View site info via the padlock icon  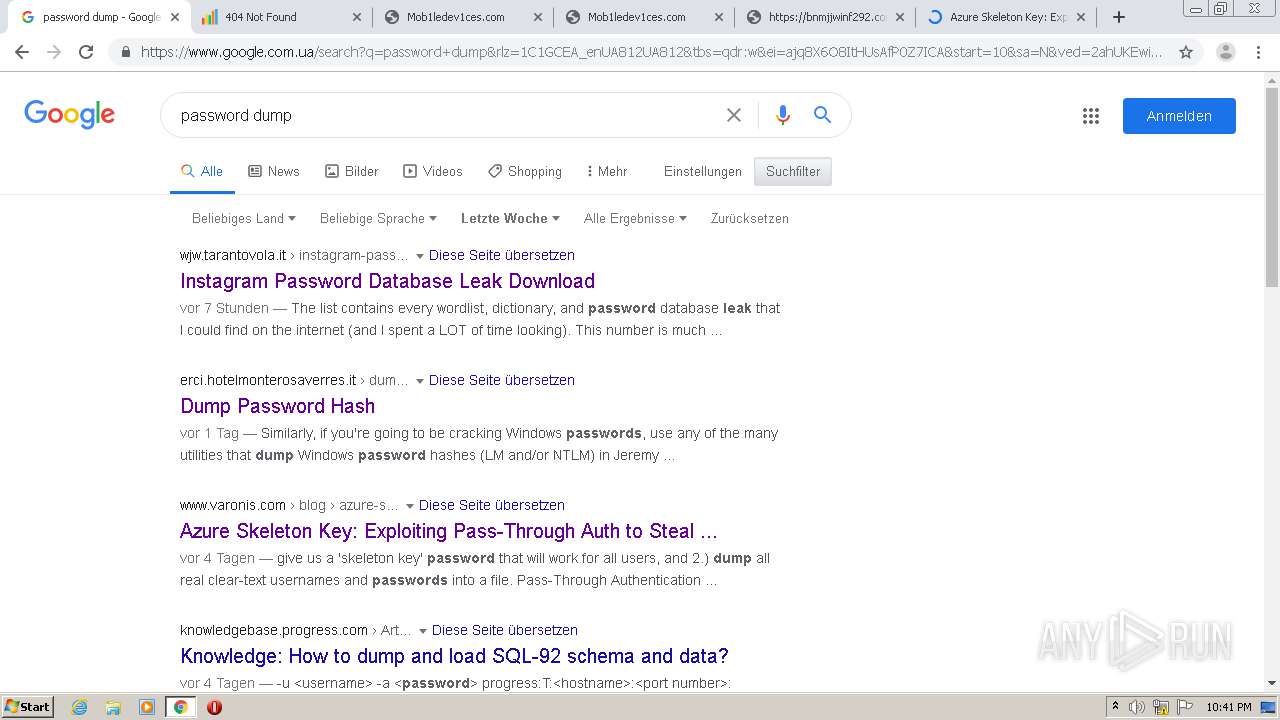[x=125, y=52]
